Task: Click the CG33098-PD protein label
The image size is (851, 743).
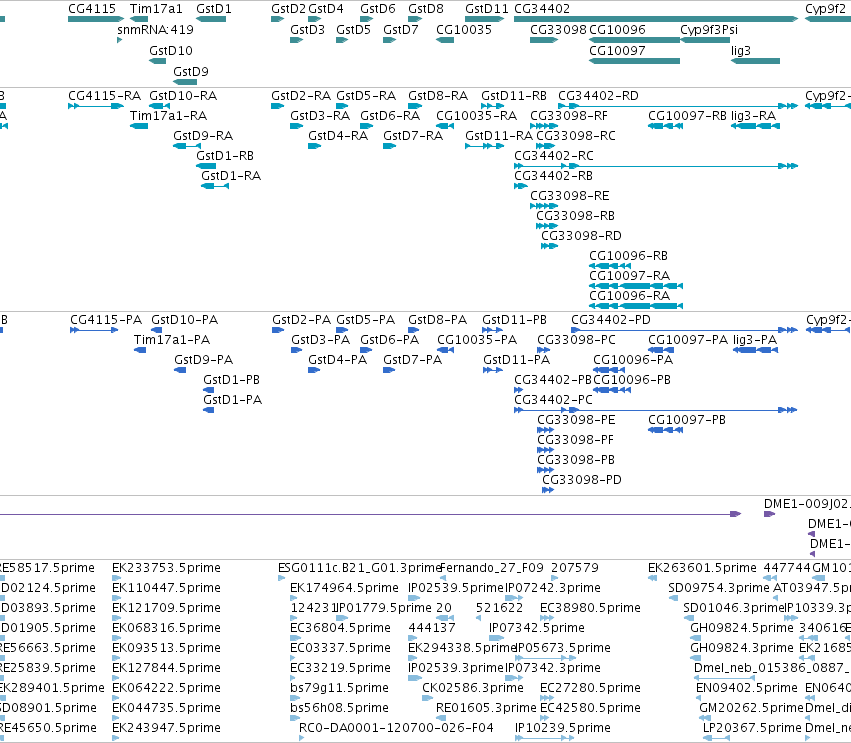Action: click(x=582, y=480)
